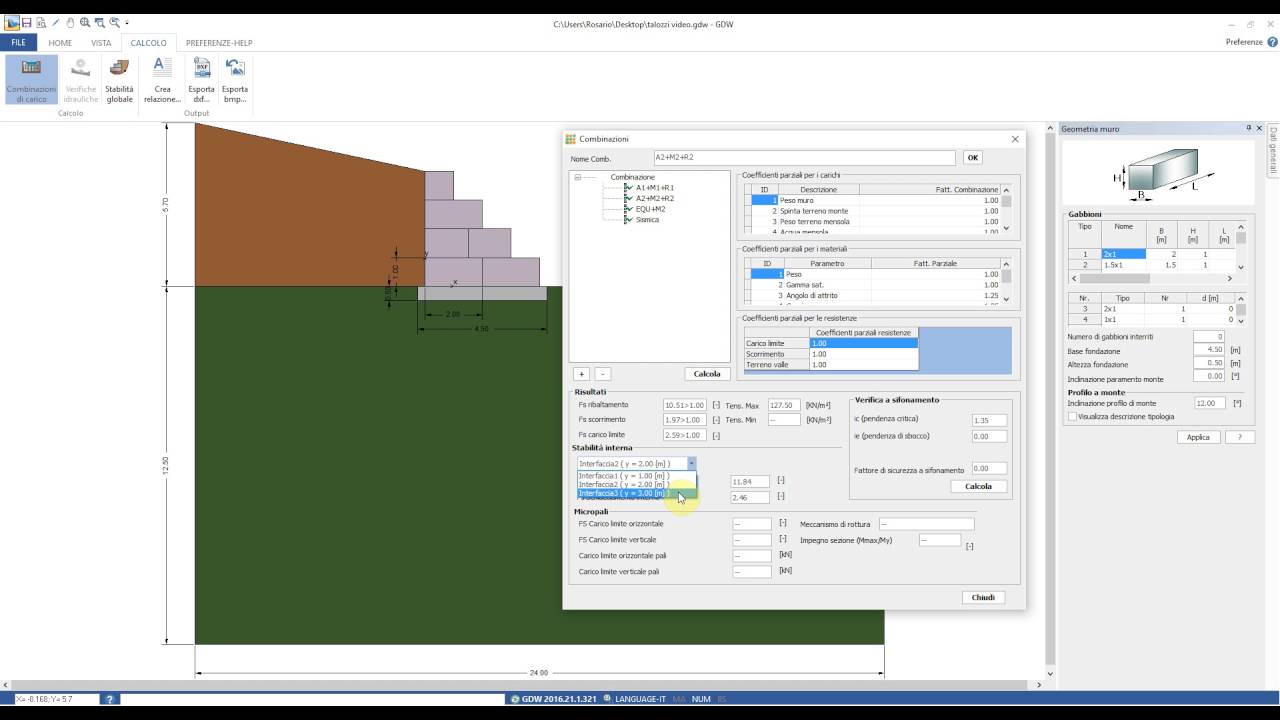Switch to VISTA ribbon tab
Screen dimensions: 1280x720
click(101, 43)
